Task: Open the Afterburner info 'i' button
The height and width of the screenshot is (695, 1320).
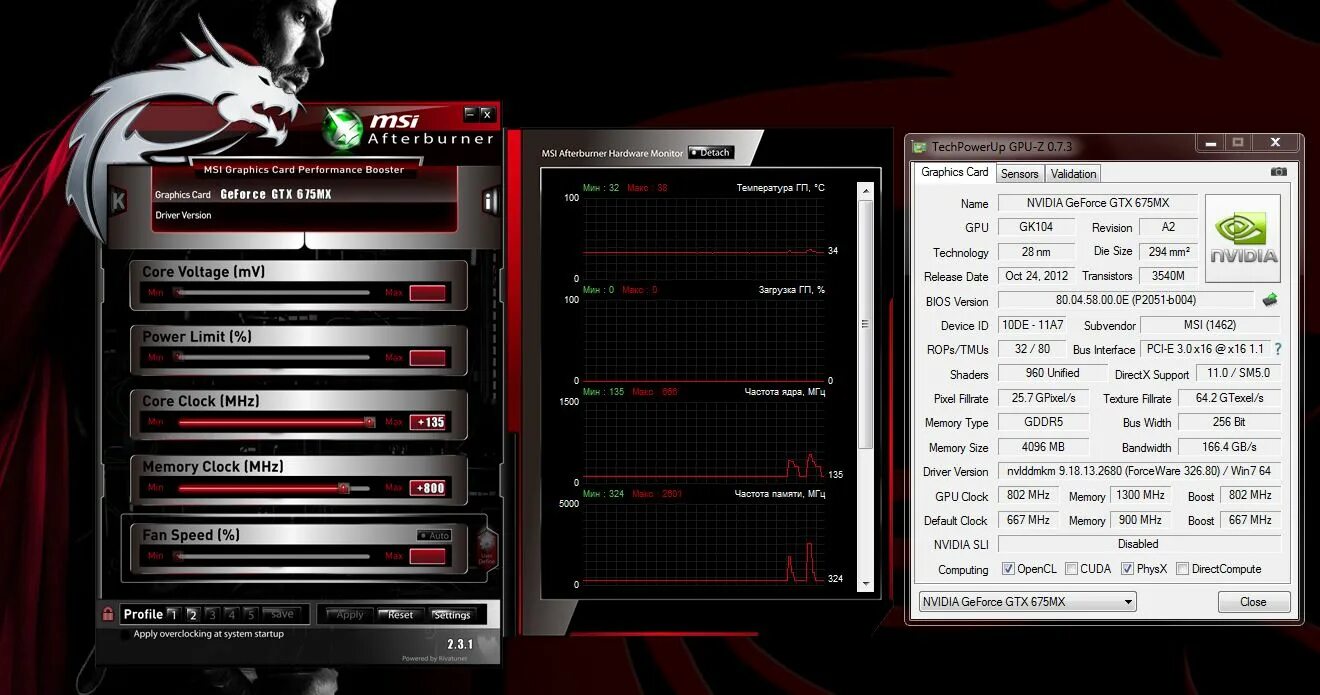Action: coord(489,201)
